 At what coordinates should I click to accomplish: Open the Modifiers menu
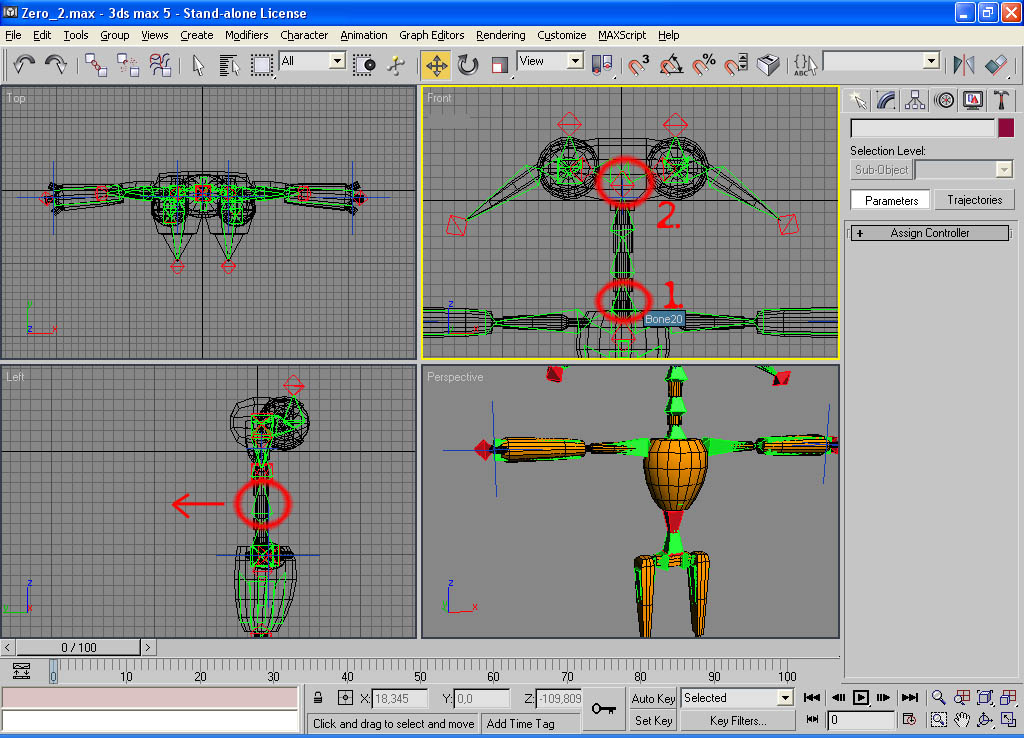point(246,35)
